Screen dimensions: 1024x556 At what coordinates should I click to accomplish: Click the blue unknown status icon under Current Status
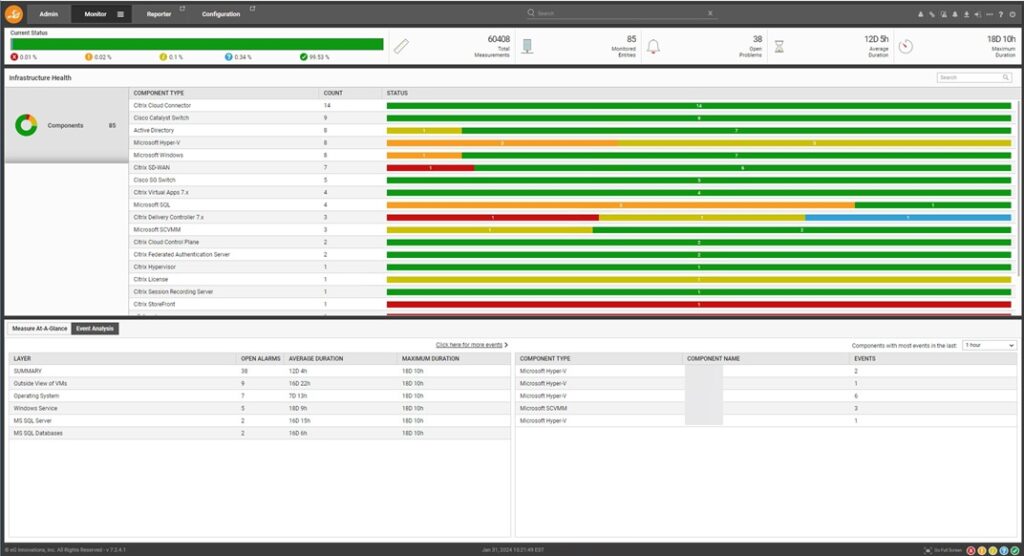pos(229,57)
